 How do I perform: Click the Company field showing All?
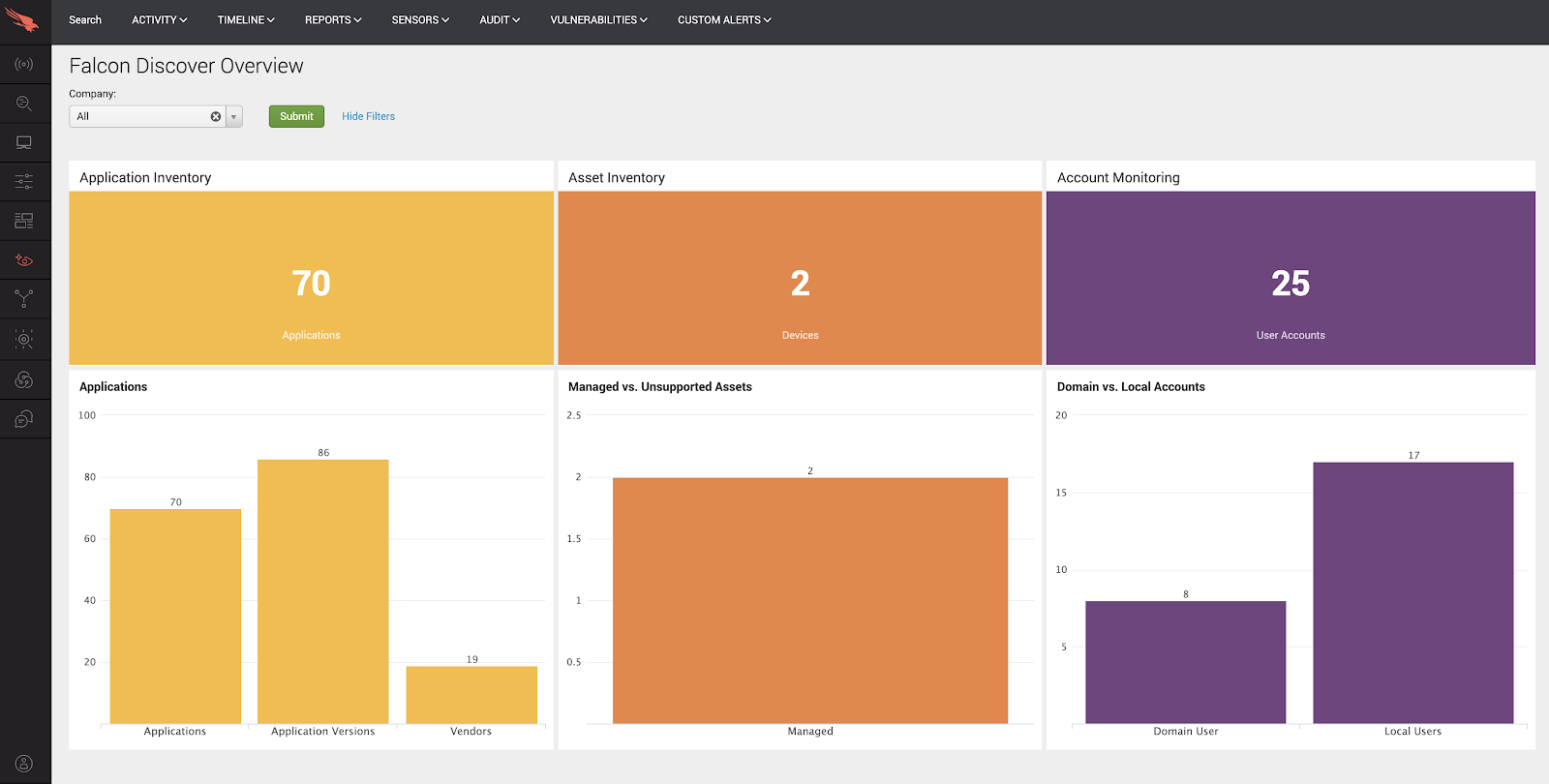[147, 116]
